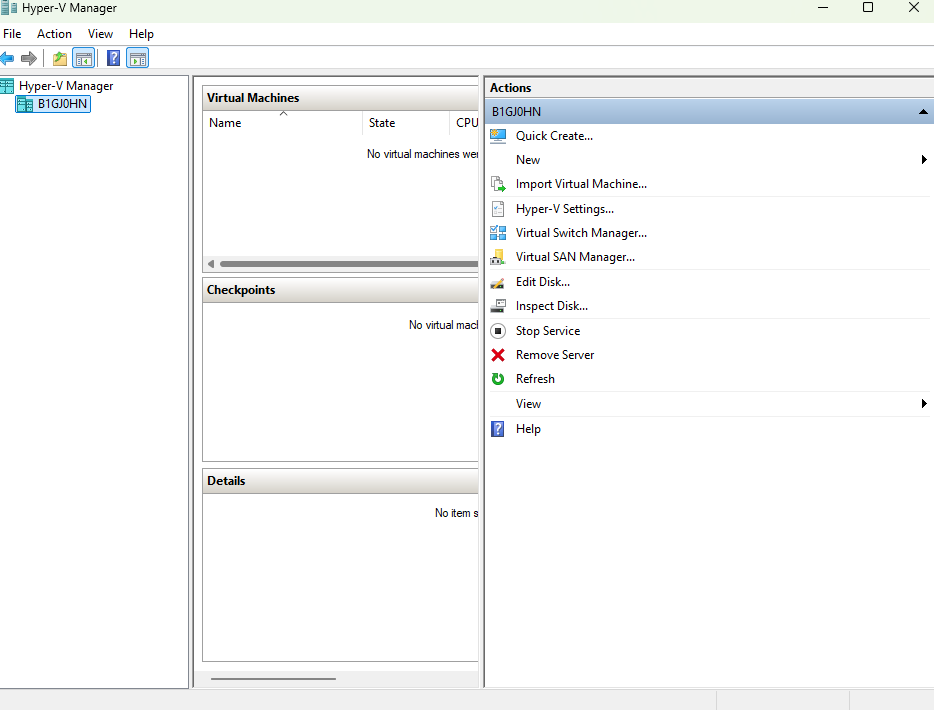Click Remove Server red X action

coord(554,355)
